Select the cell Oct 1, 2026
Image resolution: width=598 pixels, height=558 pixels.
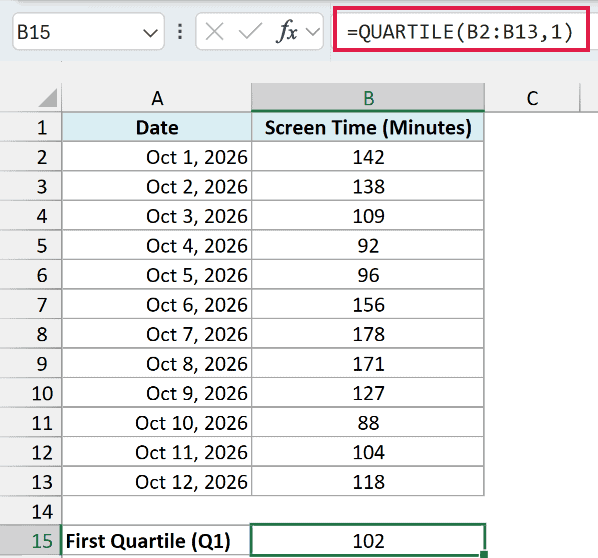157,157
